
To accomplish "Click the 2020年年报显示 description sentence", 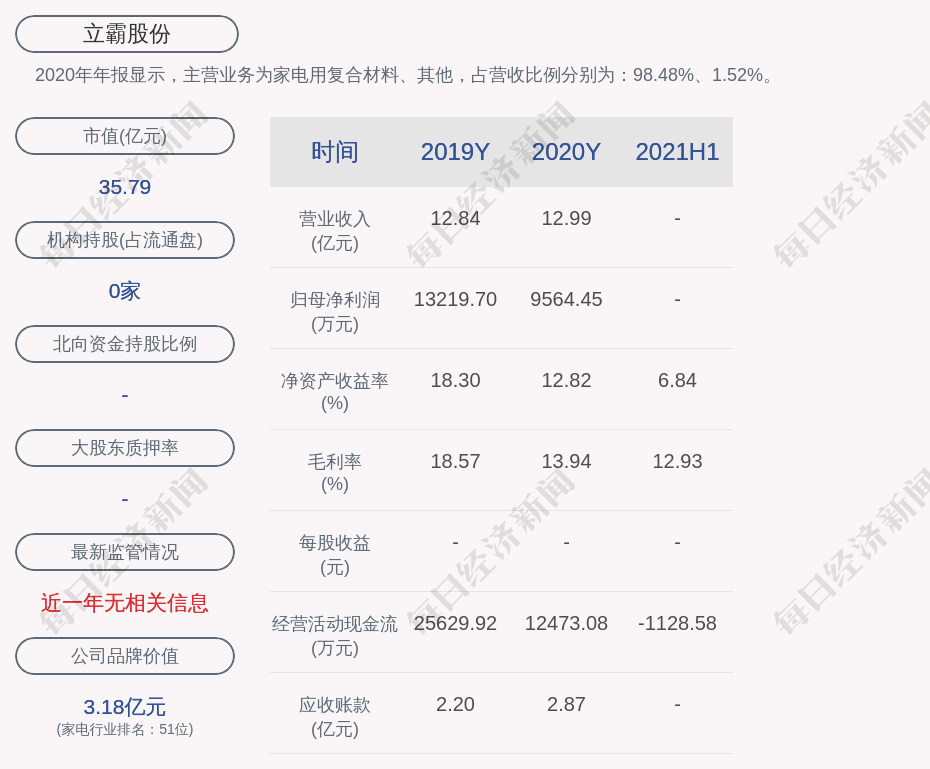I will [405, 75].
